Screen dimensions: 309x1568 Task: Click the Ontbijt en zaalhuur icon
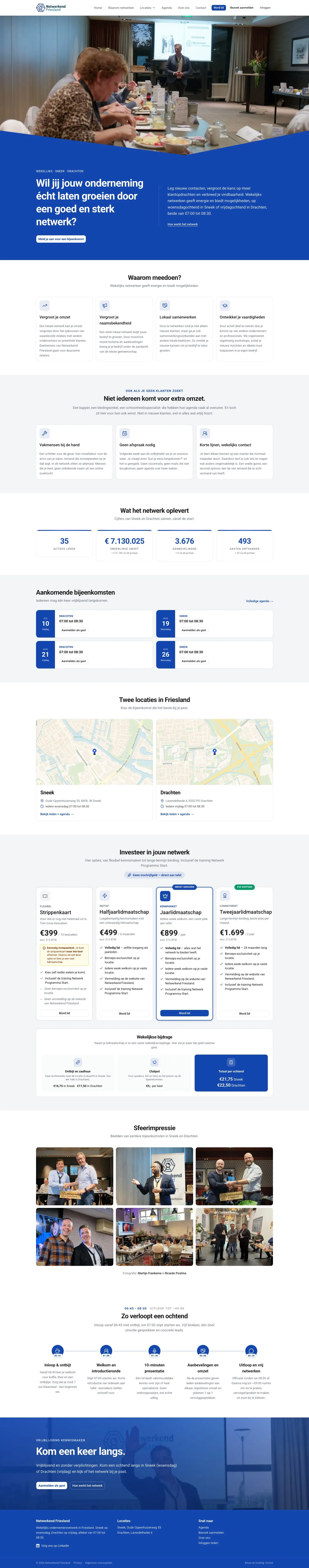(78, 1062)
